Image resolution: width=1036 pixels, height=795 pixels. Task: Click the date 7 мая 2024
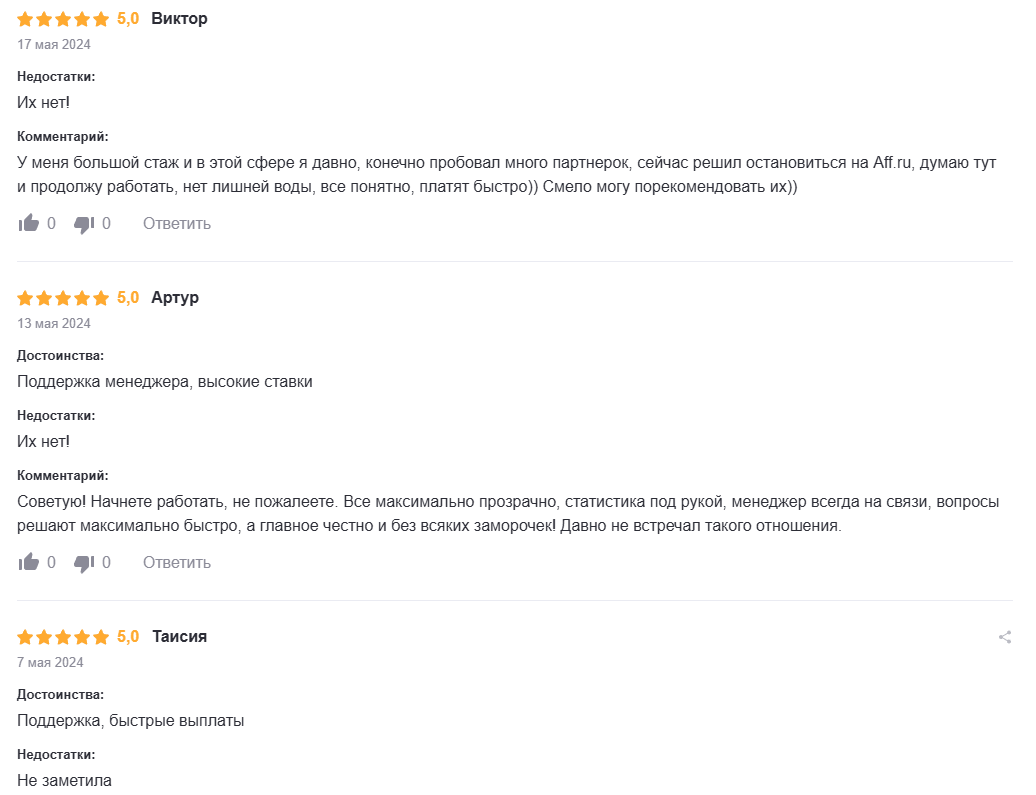pos(50,662)
